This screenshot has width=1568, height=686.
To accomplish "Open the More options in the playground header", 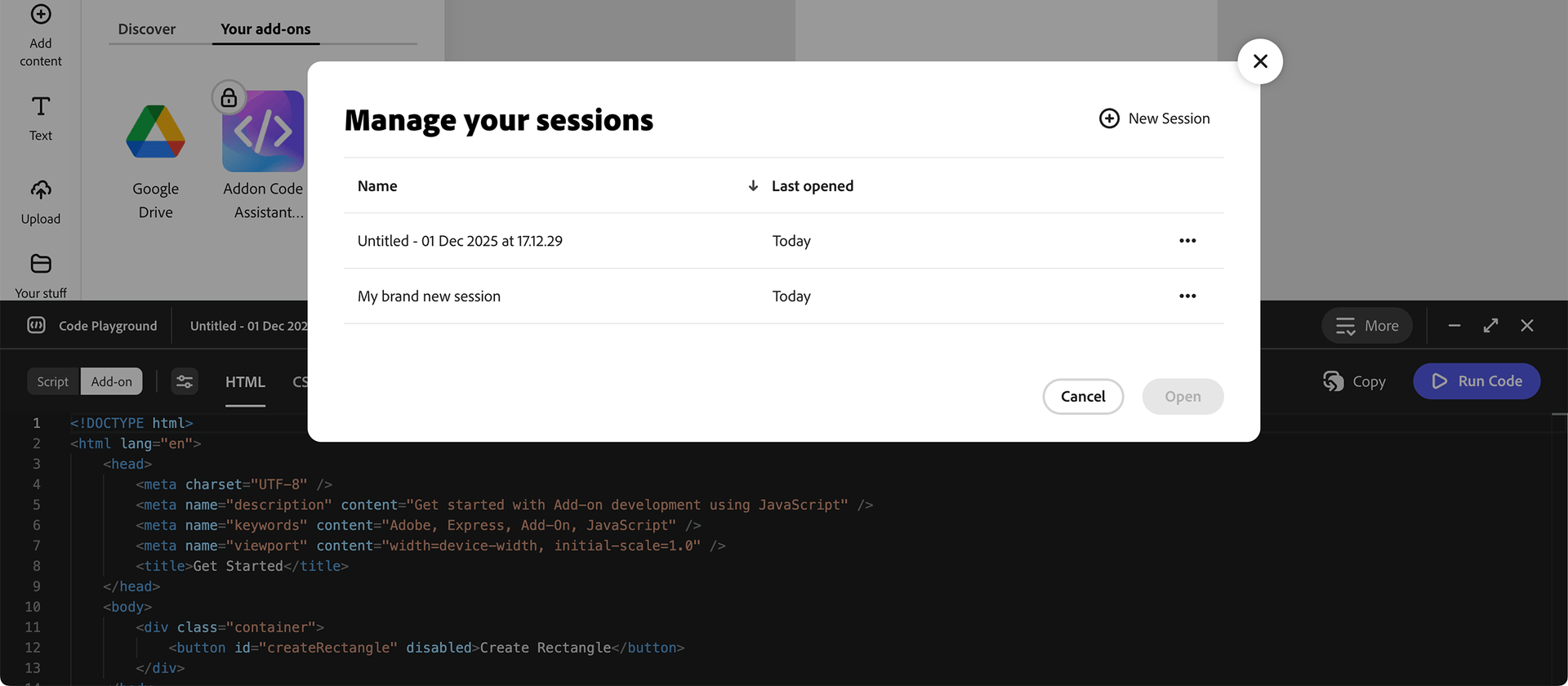I will tap(1367, 325).
